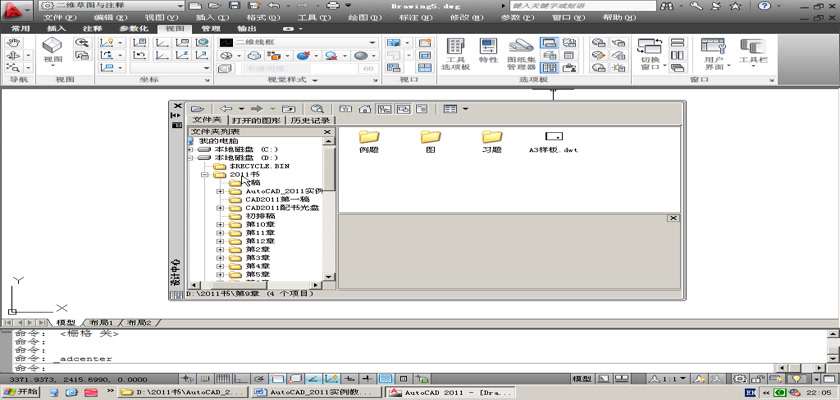
Task: Click the Pan hand icon in the navigation panel
Action: pyautogui.click(x=13, y=42)
